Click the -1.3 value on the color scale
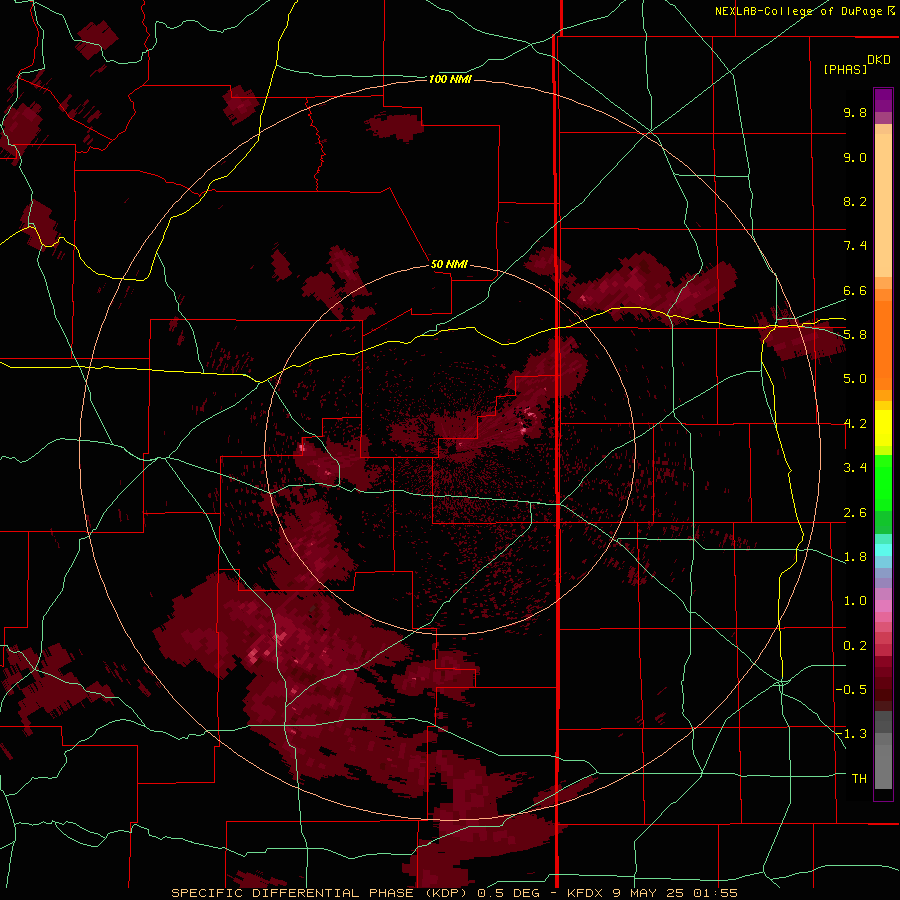 click(x=851, y=734)
